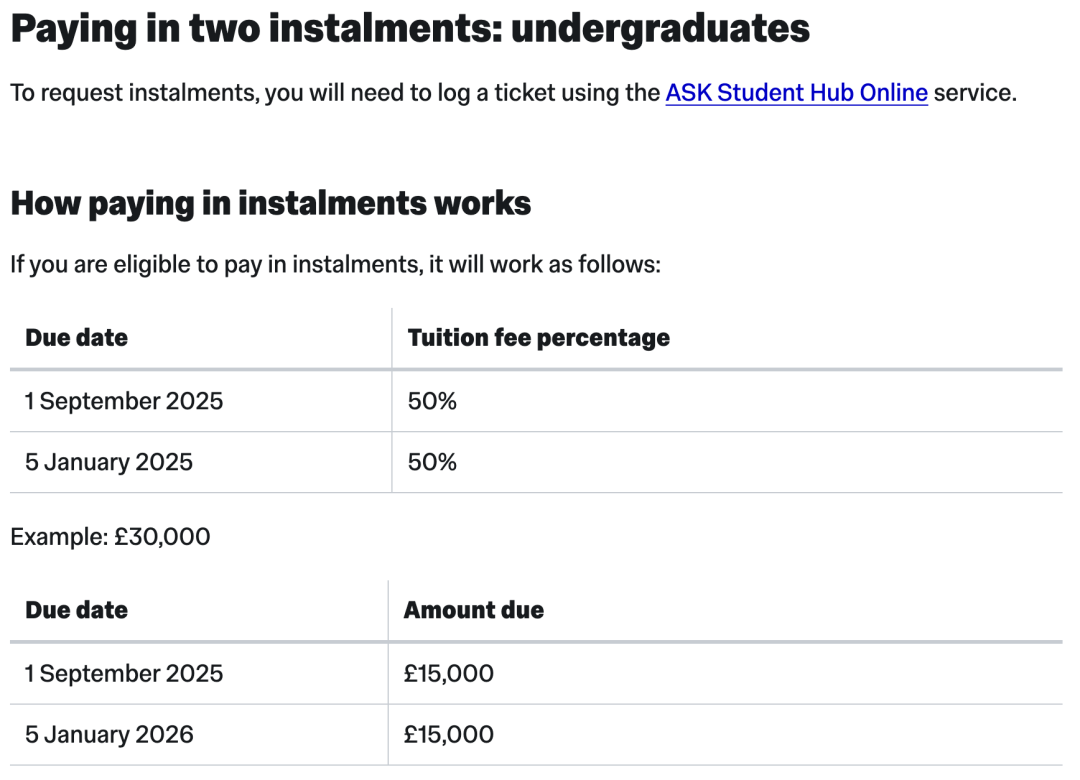Click the 50% cell for 5 January 2025
The image size is (1080, 780).
pyautogui.click(x=432, y=462)
